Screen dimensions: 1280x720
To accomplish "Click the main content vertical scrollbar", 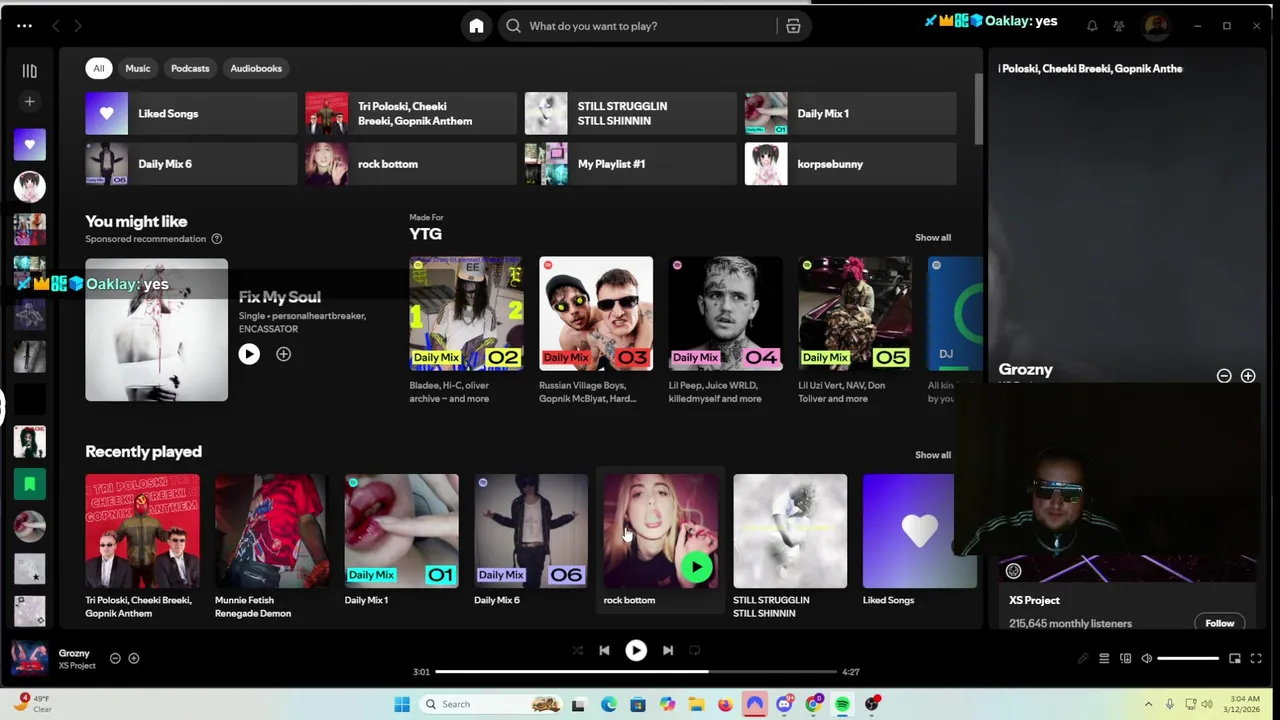I will 979,108.
